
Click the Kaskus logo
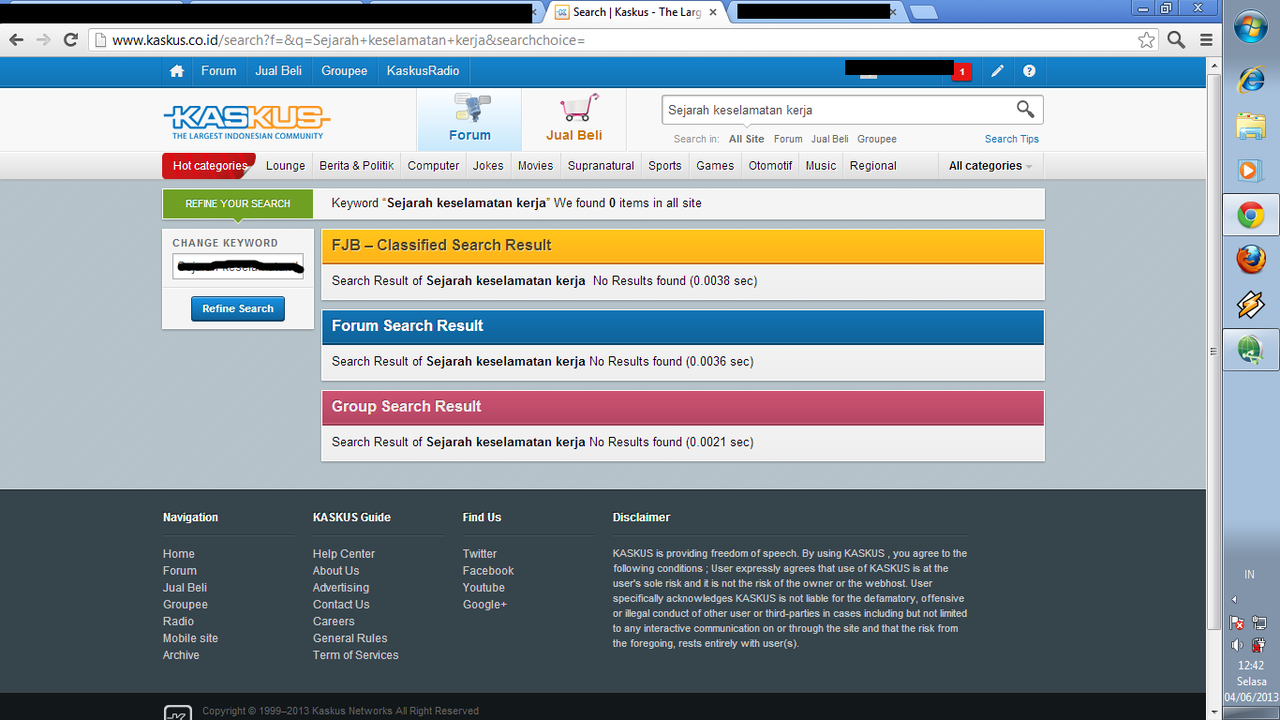coord(247,122)
